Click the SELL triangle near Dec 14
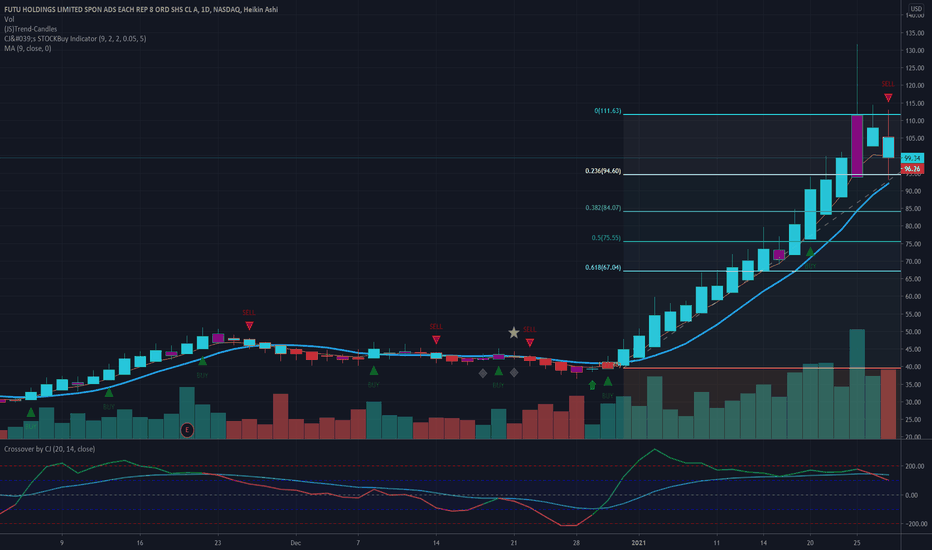 pyautogui.click(x=436, y=340)
